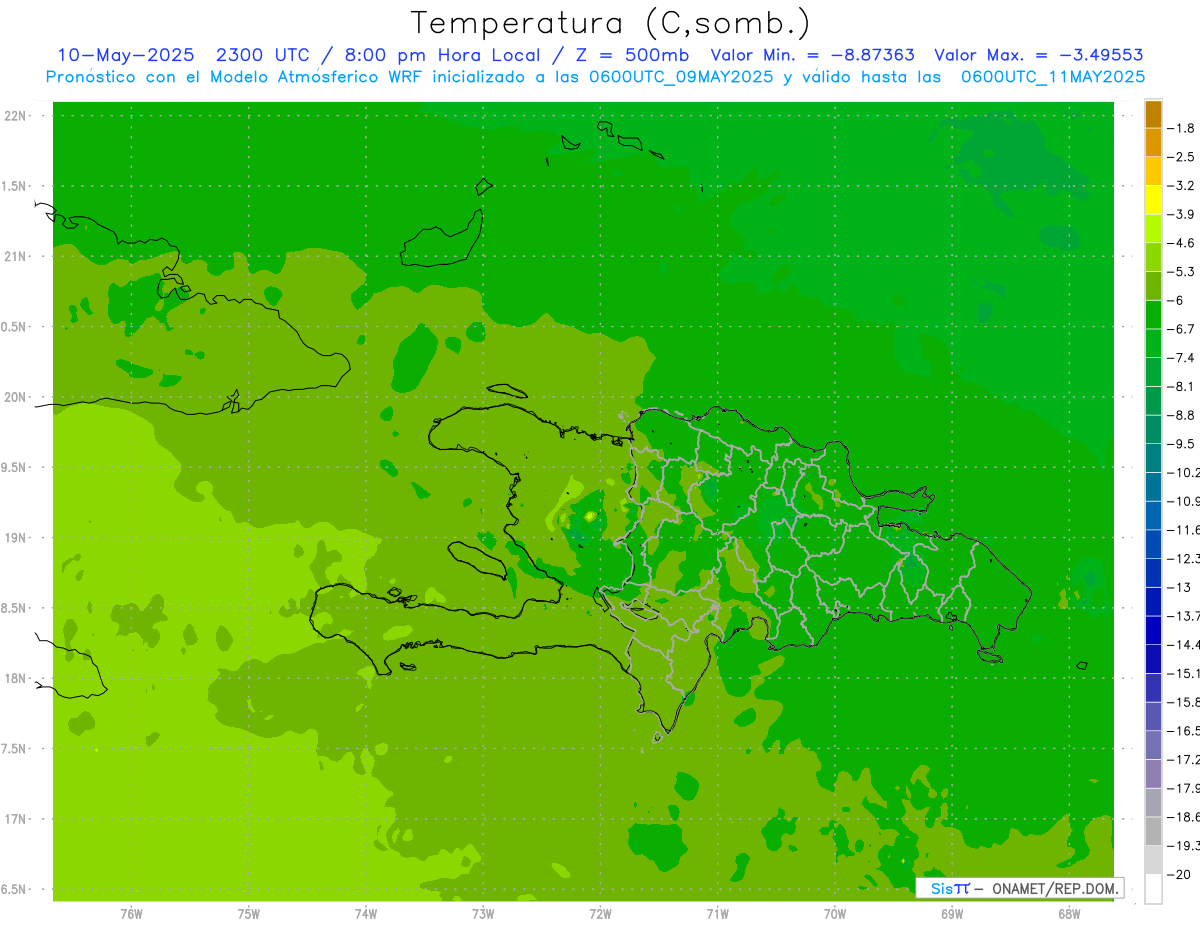The image size is (1200, 927).
Task: Click the "73W" longitude label
Action: click(x=483, y=914)
